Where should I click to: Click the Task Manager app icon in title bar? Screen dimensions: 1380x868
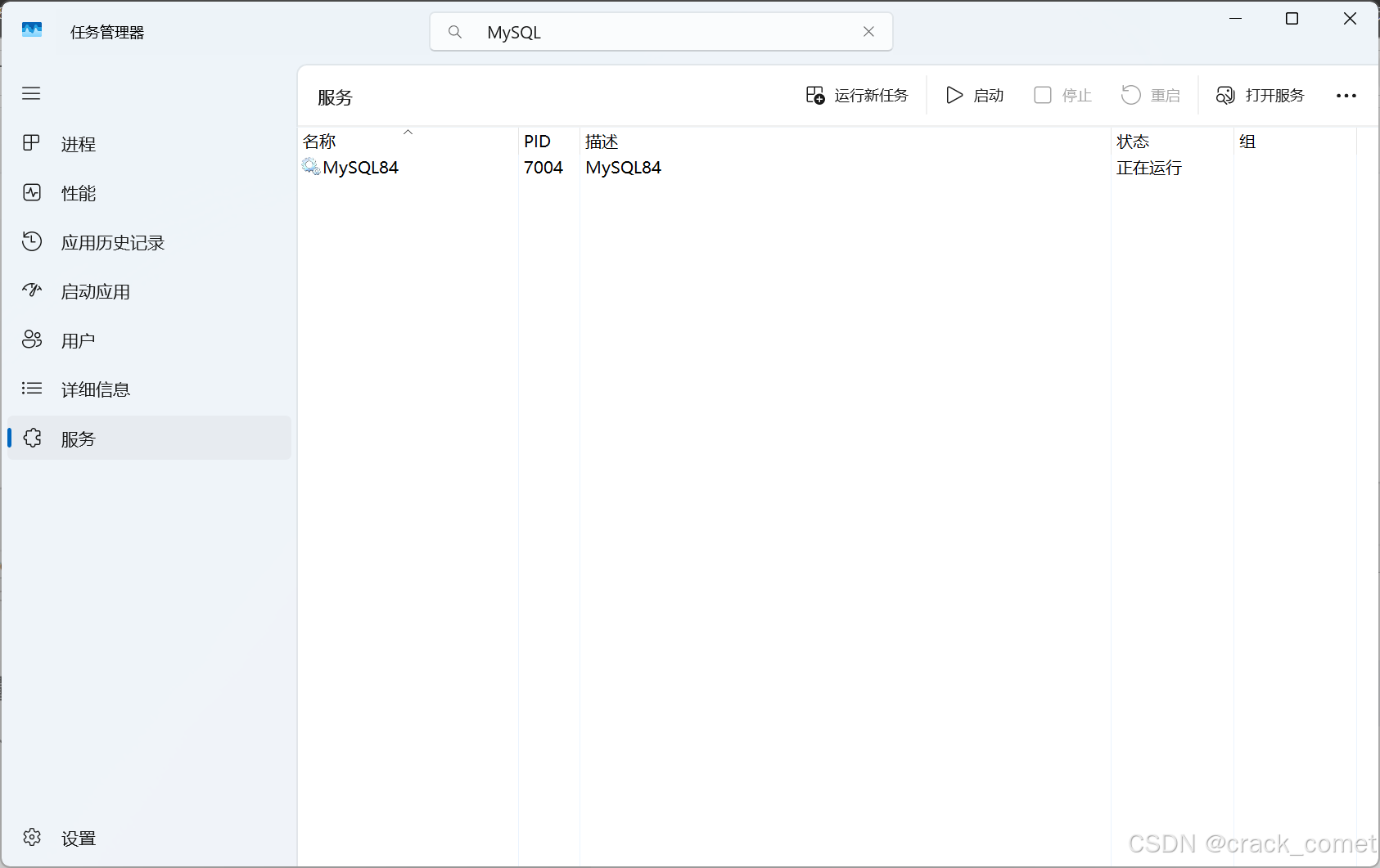[32, 30]
